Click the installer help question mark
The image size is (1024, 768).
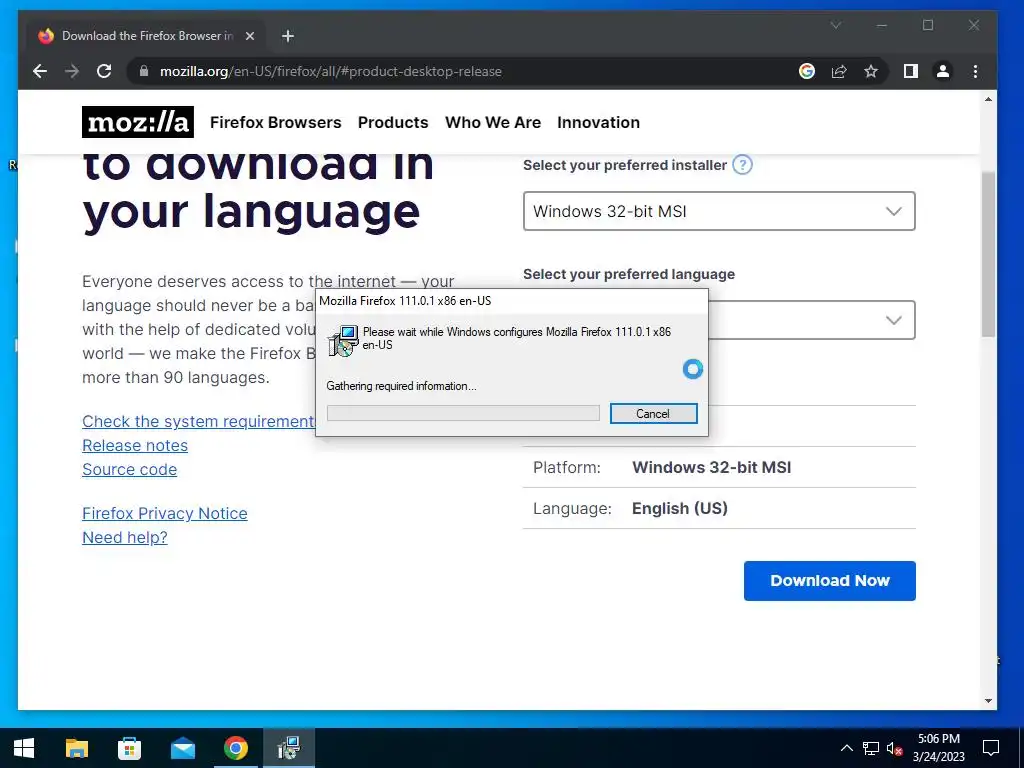[x=742, y=165]
